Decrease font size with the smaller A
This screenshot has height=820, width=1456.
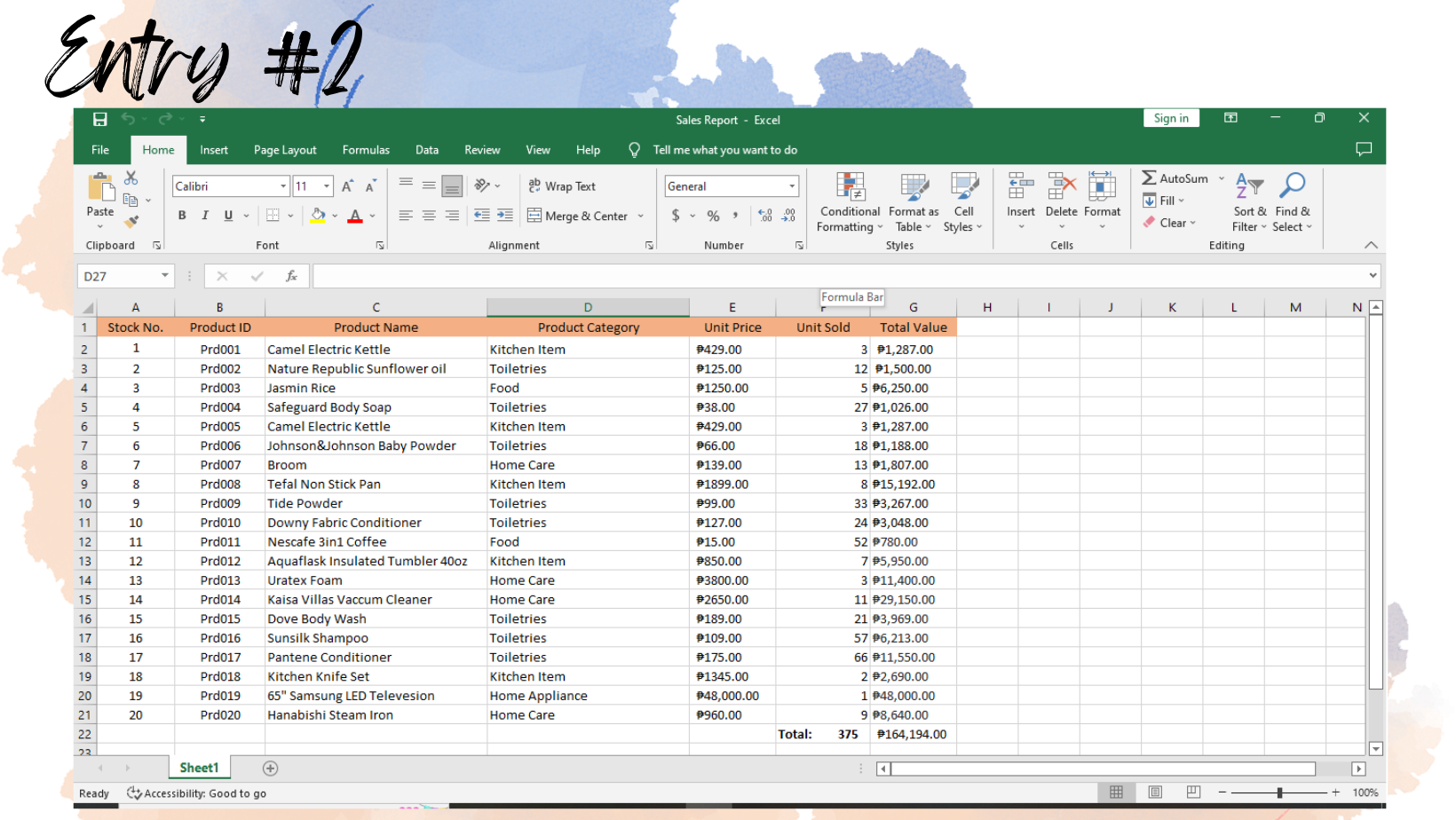pos(370,186)
